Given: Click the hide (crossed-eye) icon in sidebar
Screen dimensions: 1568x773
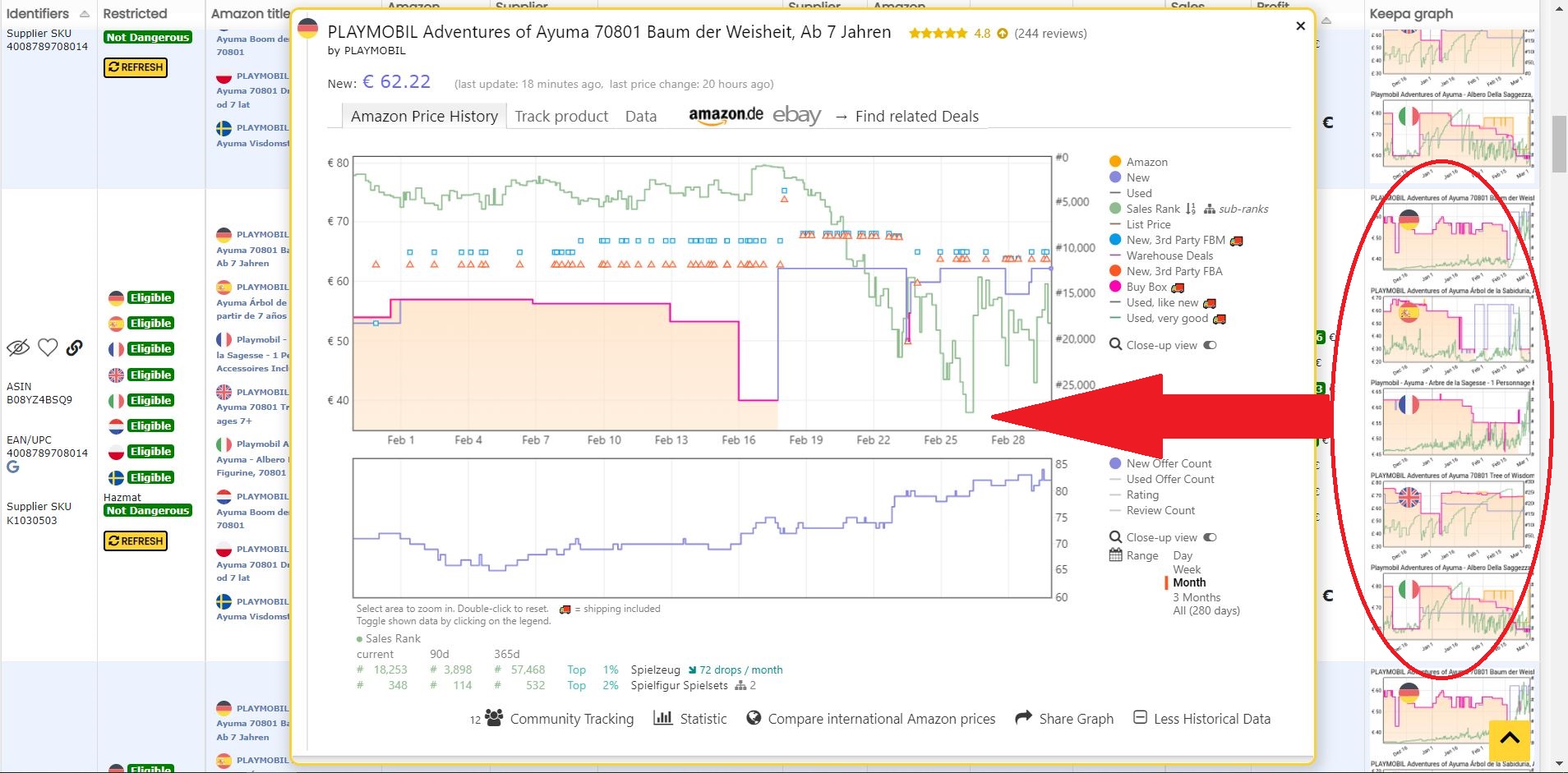Looking at the screenshot, I should [x=18, y=347].
